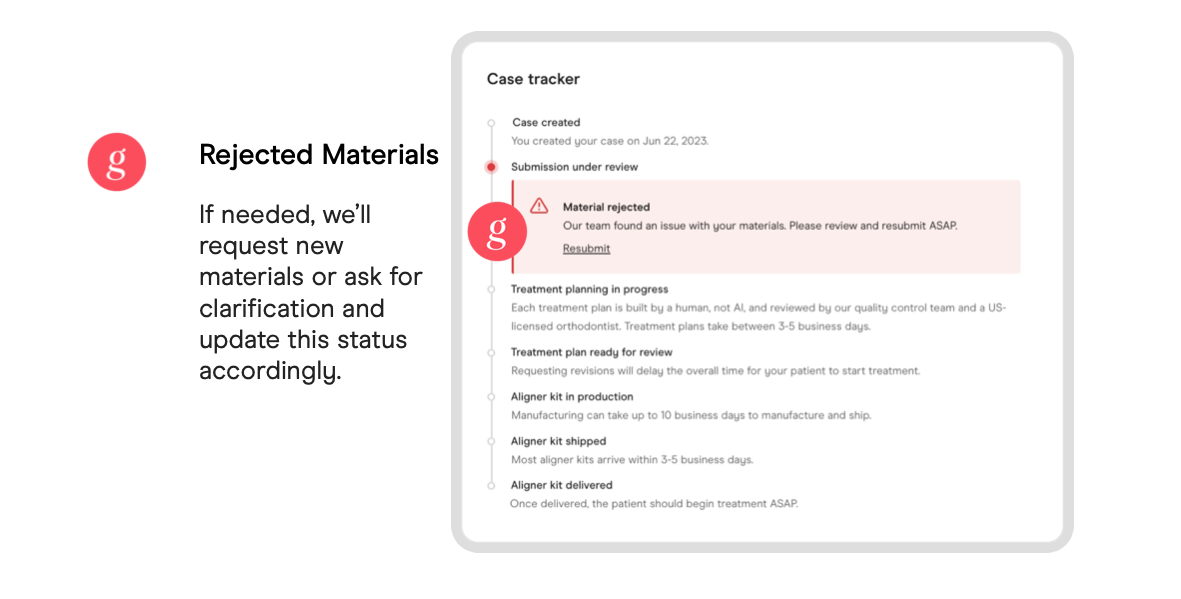Viewport: 1181px width, 599px height.
Task: Click the dot next to Treatment planning in progress
Action: click(x=491, y=289)
